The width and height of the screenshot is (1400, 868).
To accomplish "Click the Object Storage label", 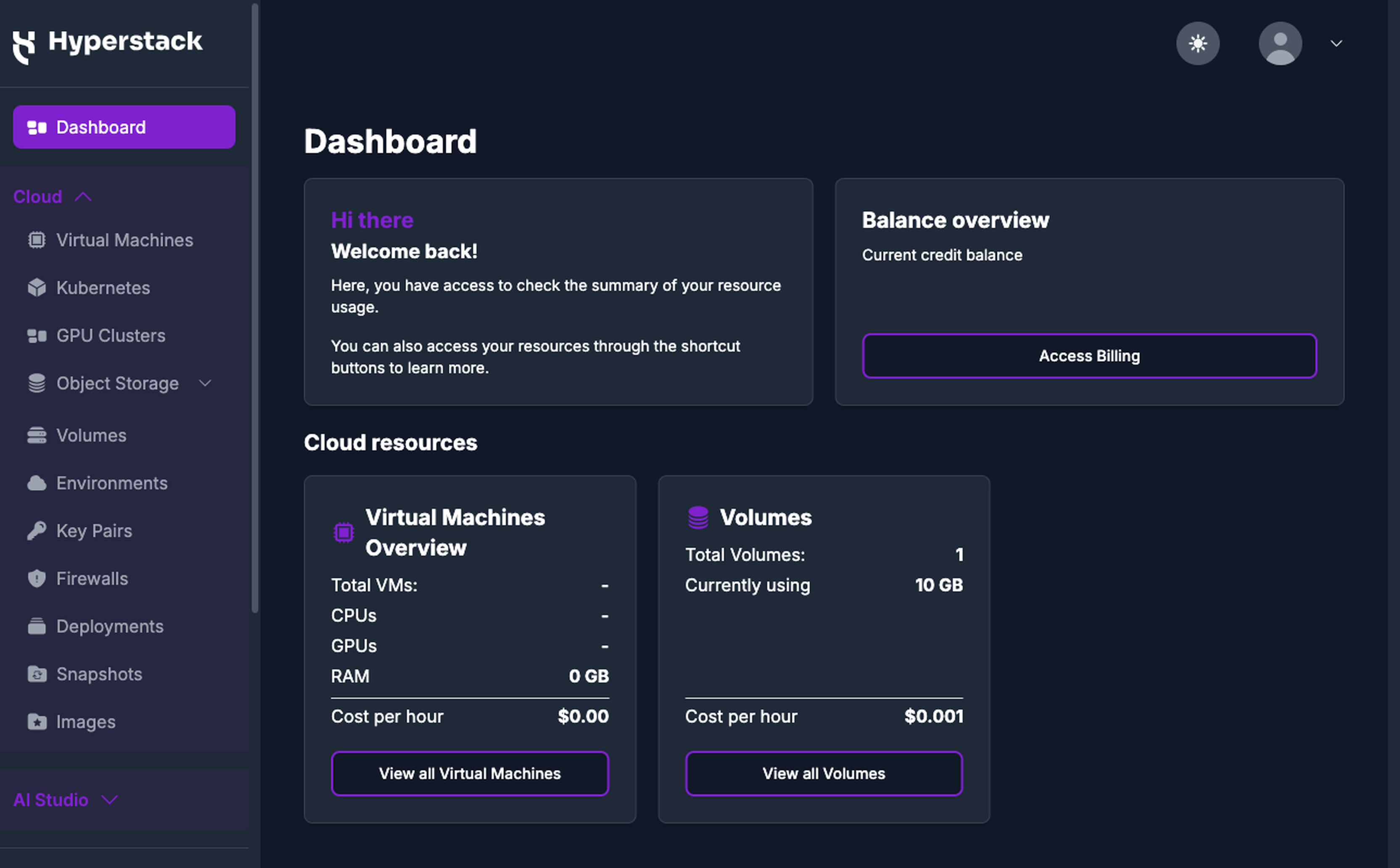I will [118, 383].
